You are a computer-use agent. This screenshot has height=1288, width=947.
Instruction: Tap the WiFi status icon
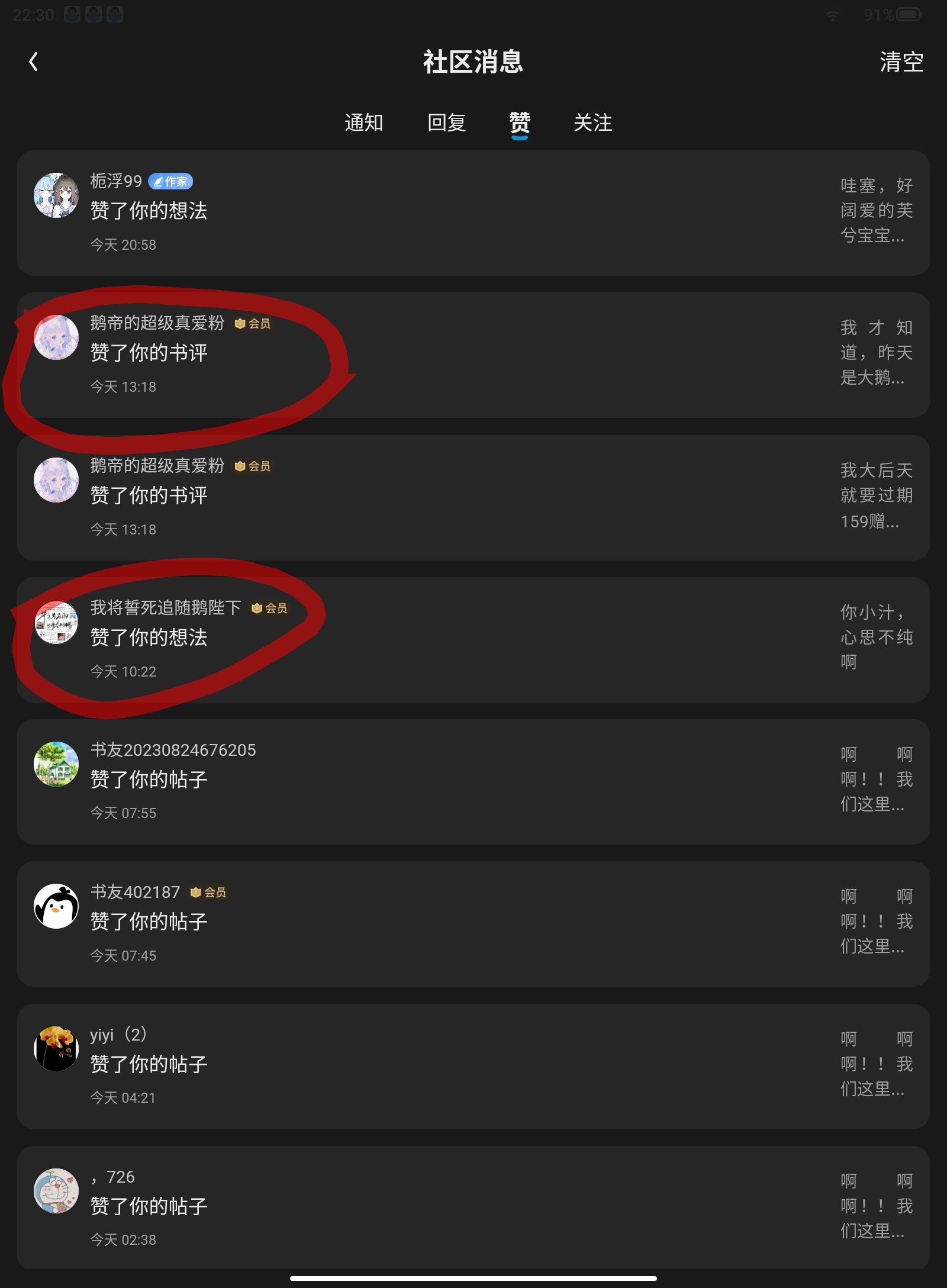click(x=833, y=15)
